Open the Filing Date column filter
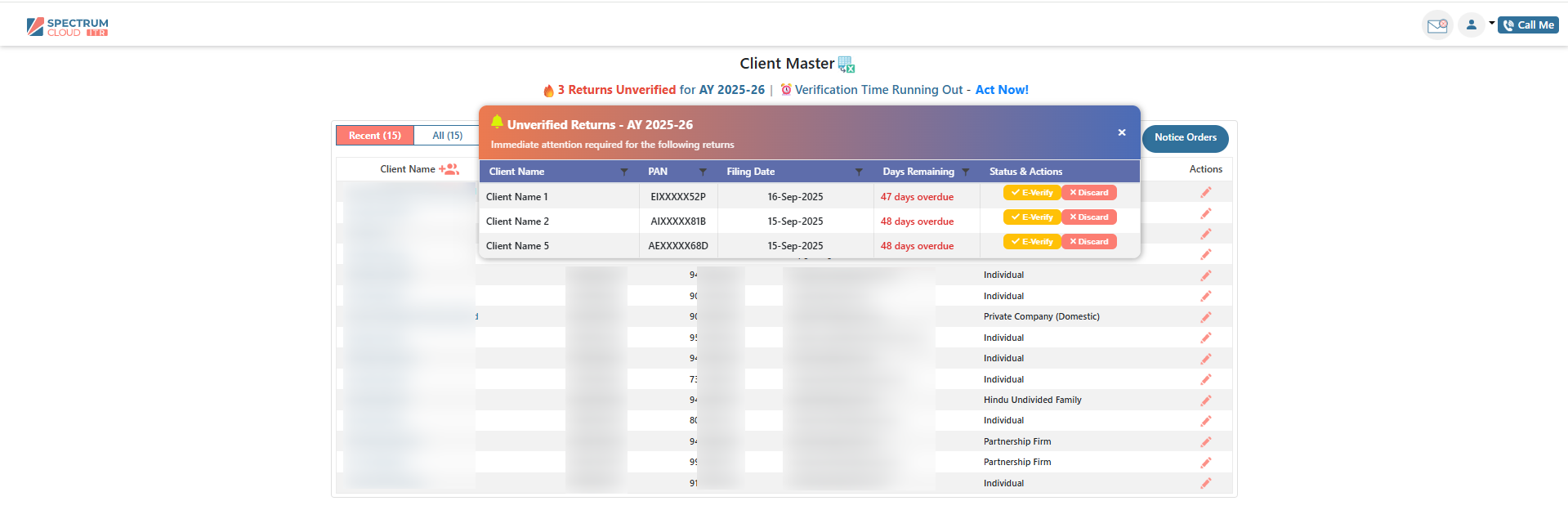 (859, 172)
